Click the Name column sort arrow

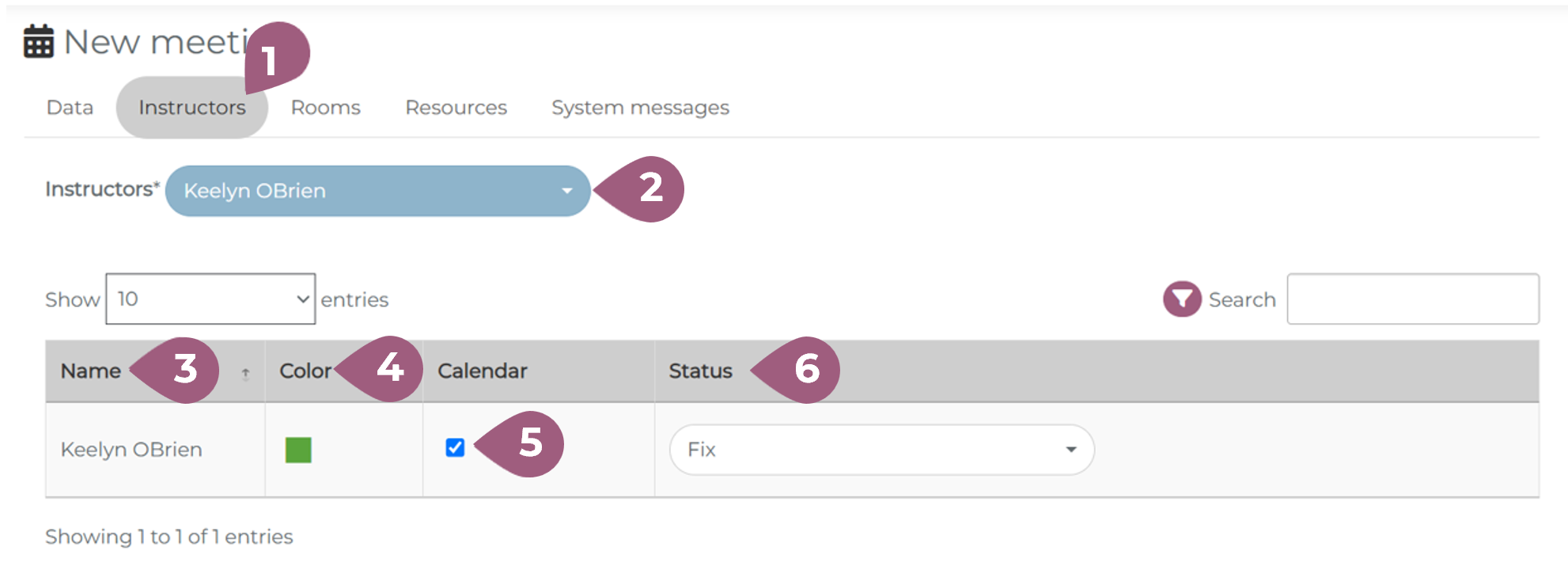(245, 374)
